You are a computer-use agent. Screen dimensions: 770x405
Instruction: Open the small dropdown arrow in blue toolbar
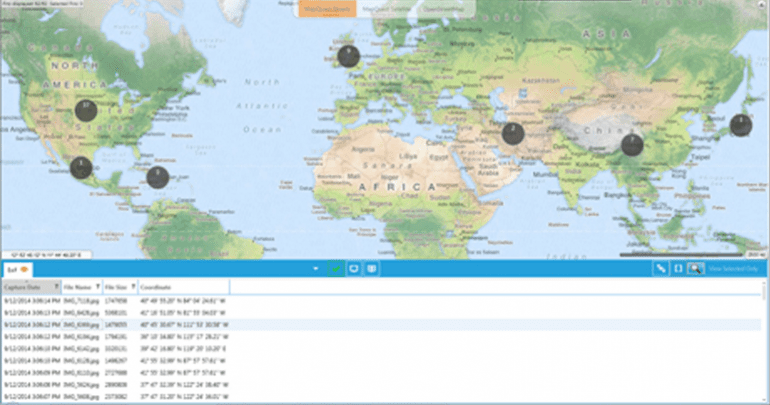tap(316, 269)
